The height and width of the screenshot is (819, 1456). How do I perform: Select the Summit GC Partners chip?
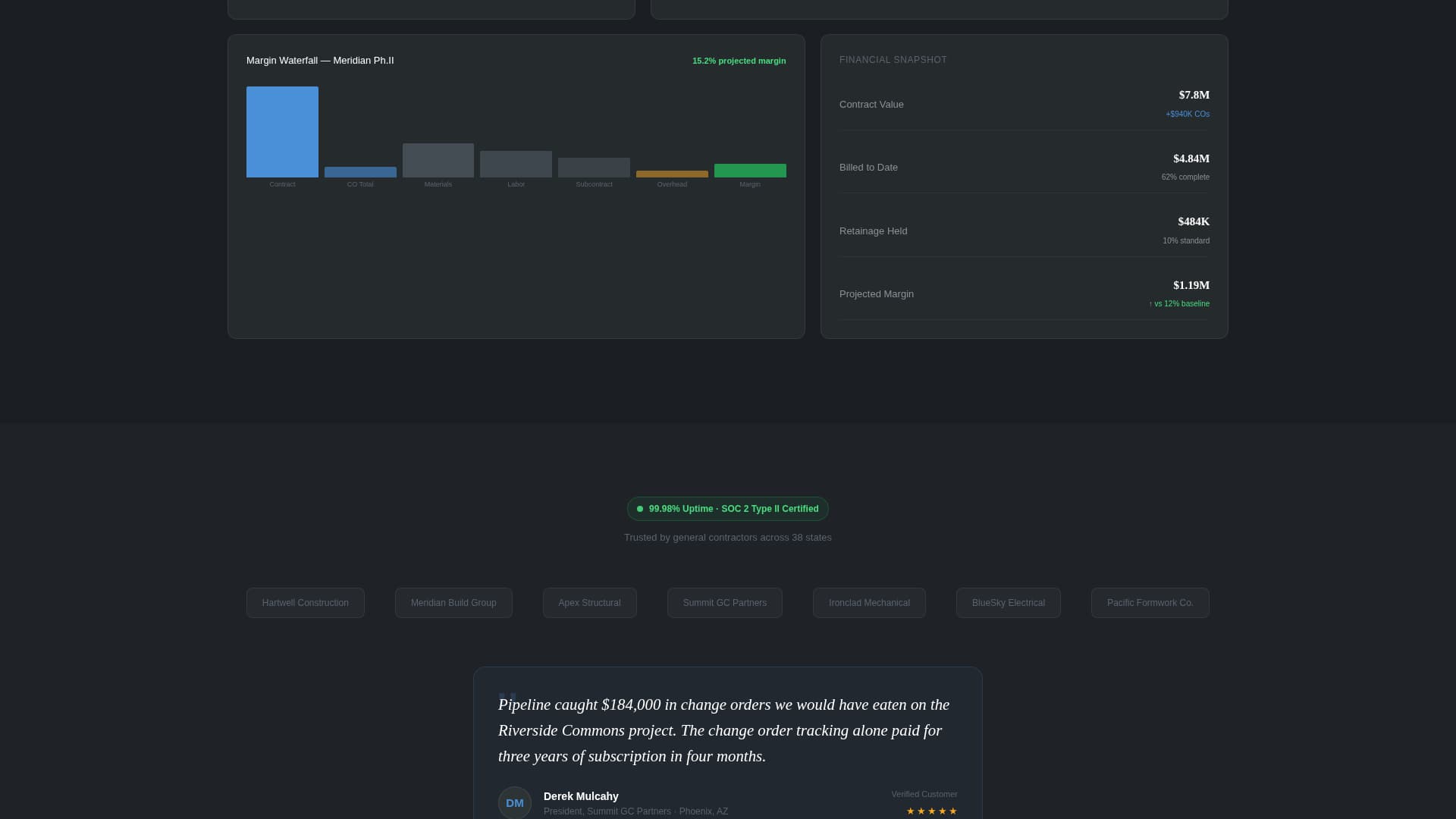click(x=725, y=603)
